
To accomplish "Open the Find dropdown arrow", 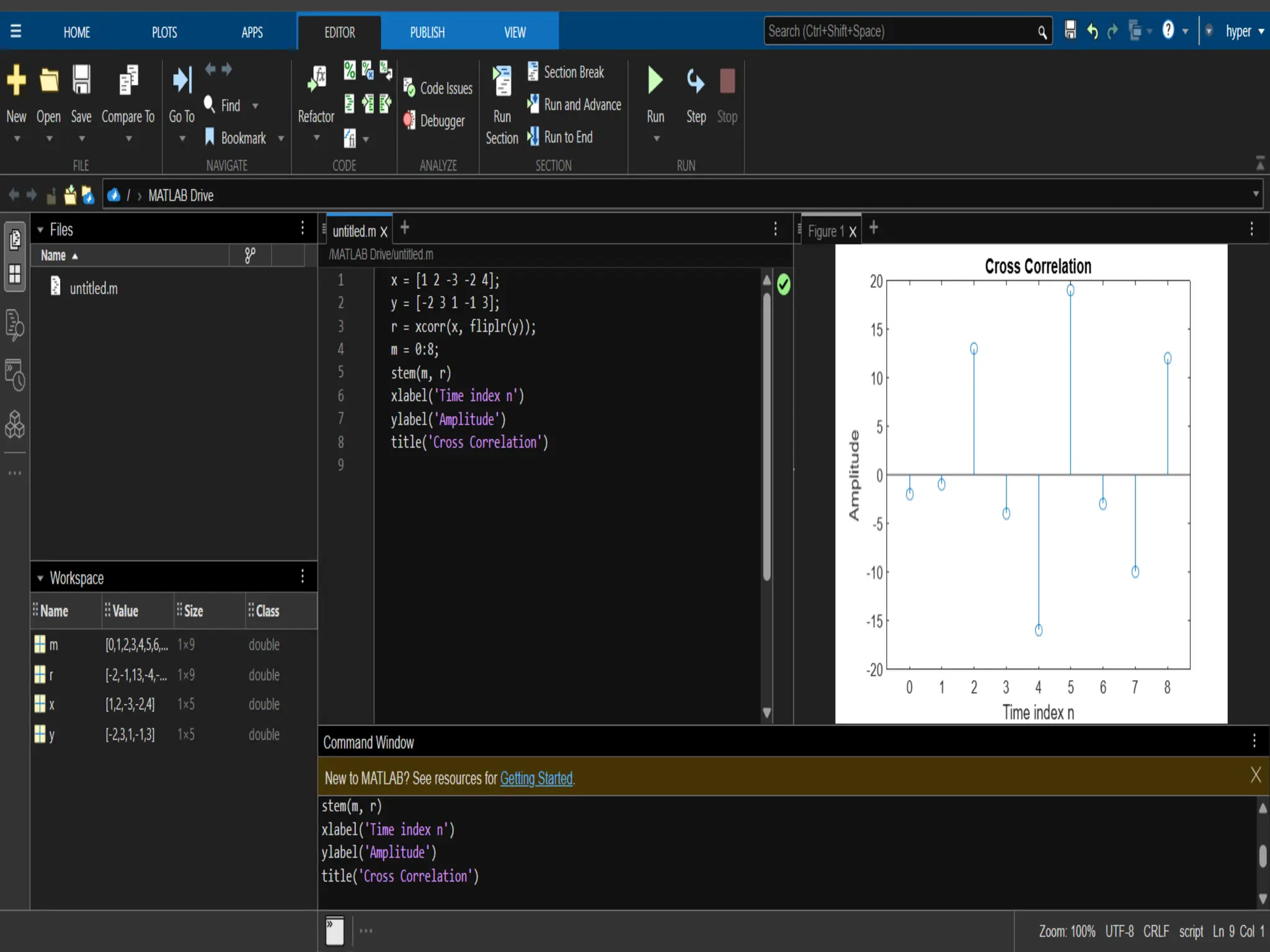I will pyautogui.click(x=255, y=106).
